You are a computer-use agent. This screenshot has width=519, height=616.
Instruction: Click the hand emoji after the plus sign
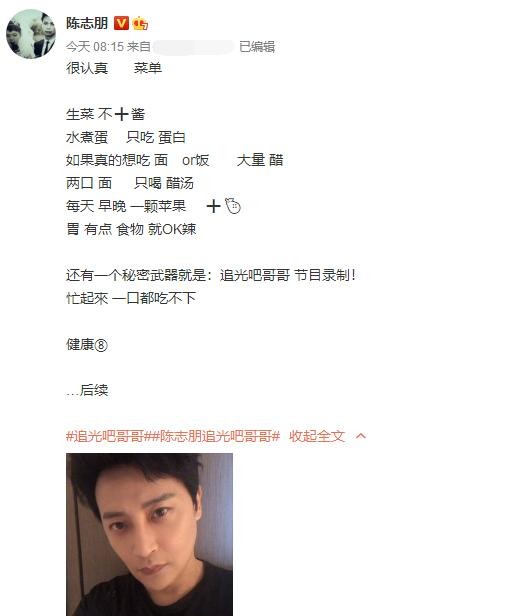[x=233, y=206]
